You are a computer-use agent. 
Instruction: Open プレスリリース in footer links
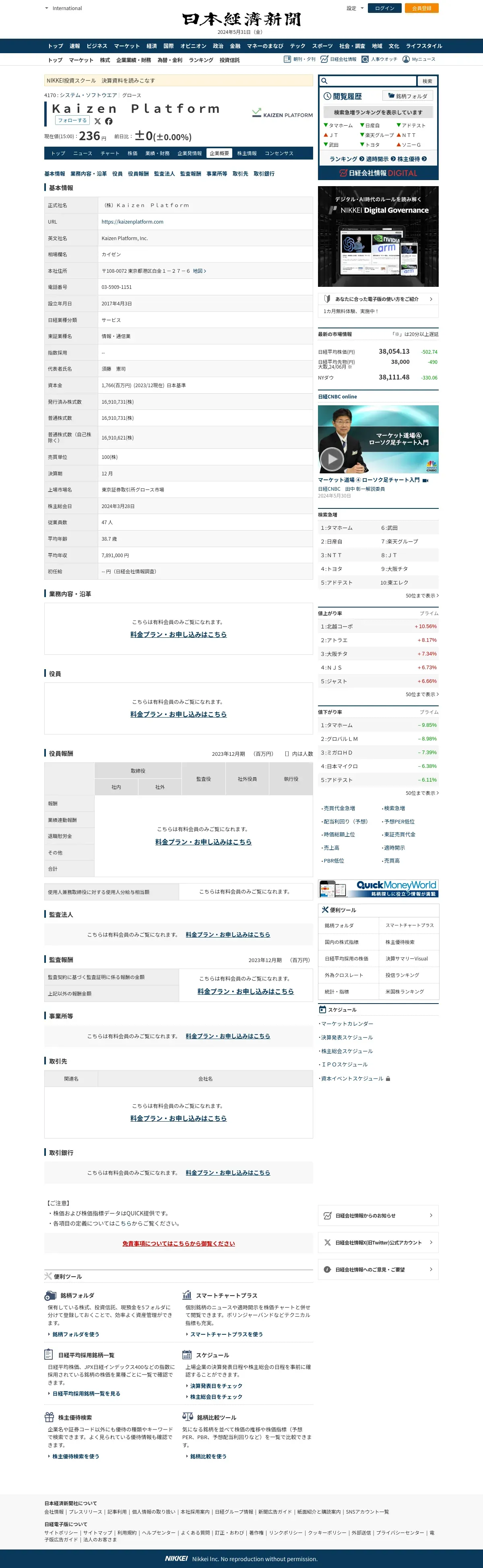point(85,1511)
